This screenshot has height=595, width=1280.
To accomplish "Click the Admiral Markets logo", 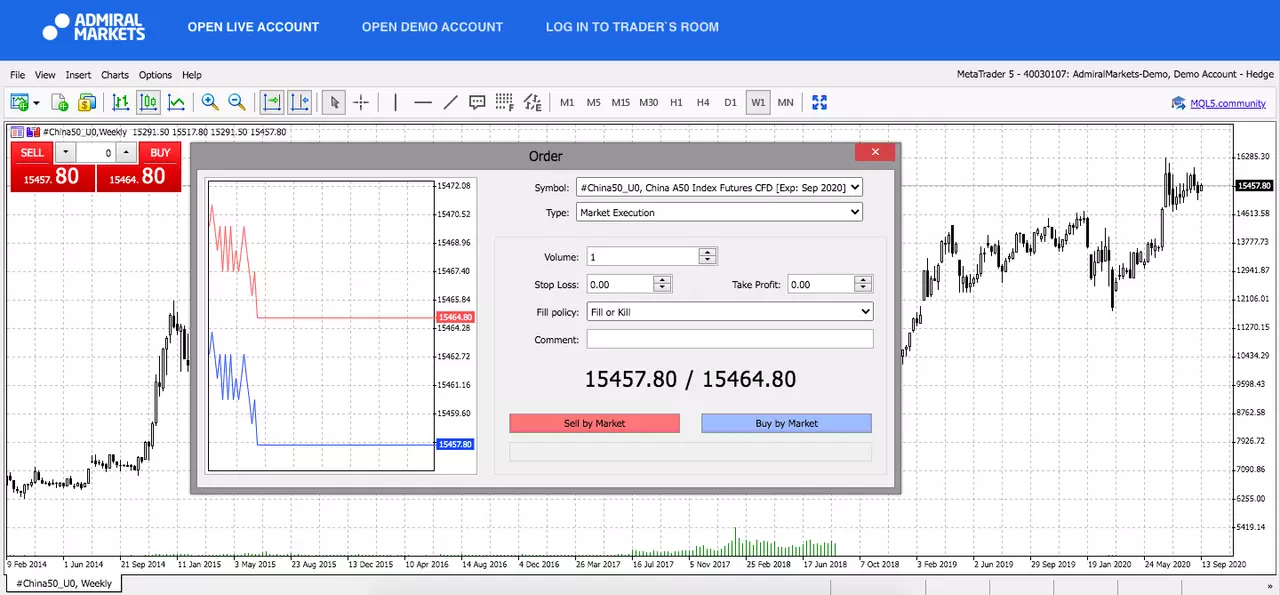I will (94, 27).
